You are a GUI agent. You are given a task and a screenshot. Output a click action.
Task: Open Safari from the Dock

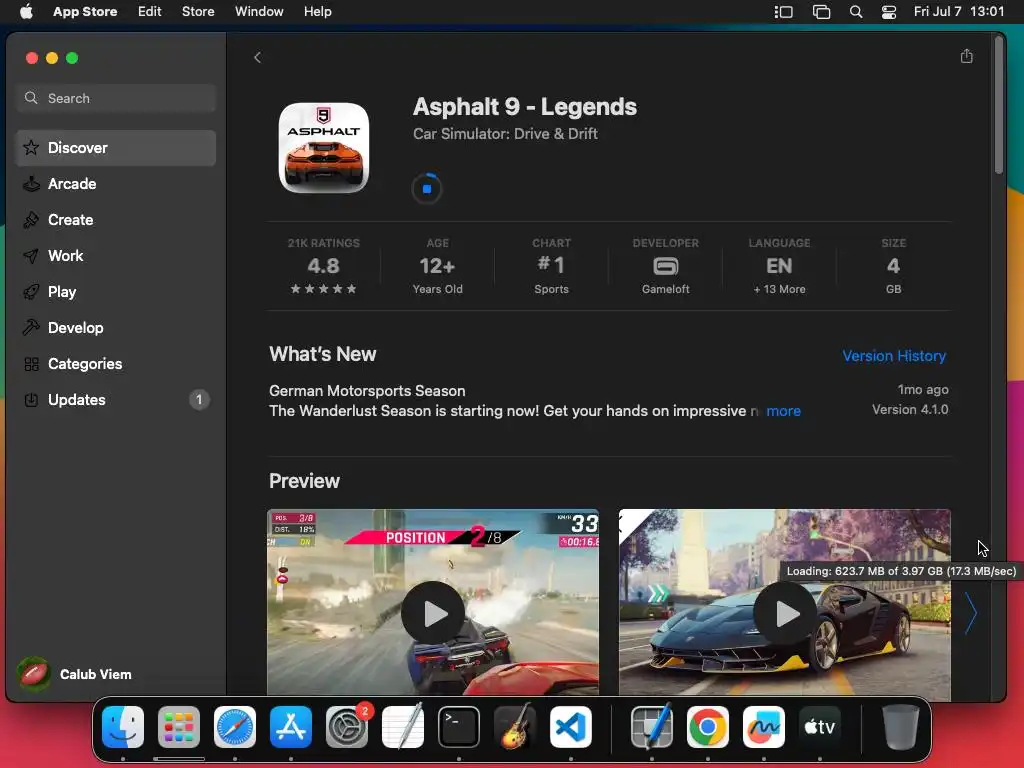coord(235,727)
